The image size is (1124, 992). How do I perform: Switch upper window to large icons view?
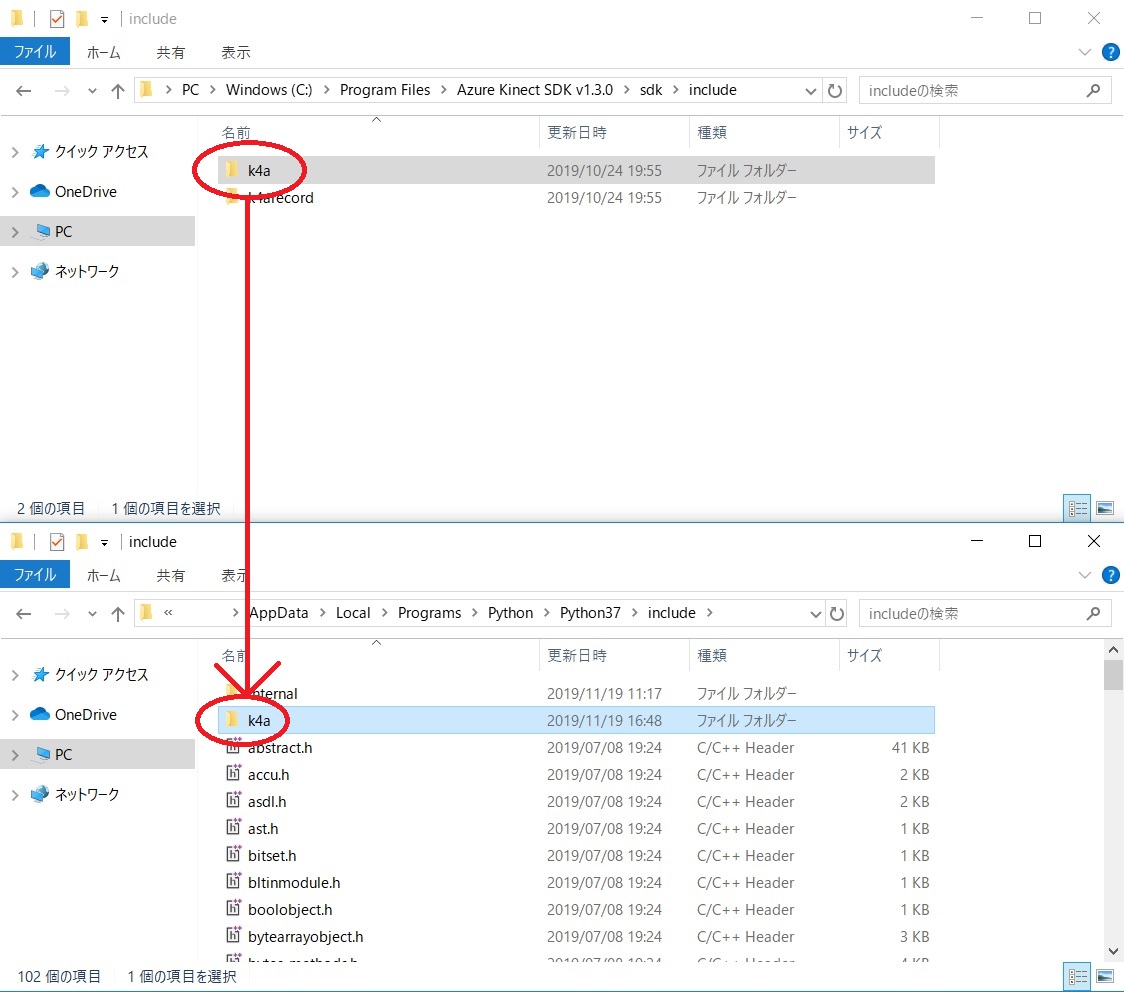[x=1105, y=508]
